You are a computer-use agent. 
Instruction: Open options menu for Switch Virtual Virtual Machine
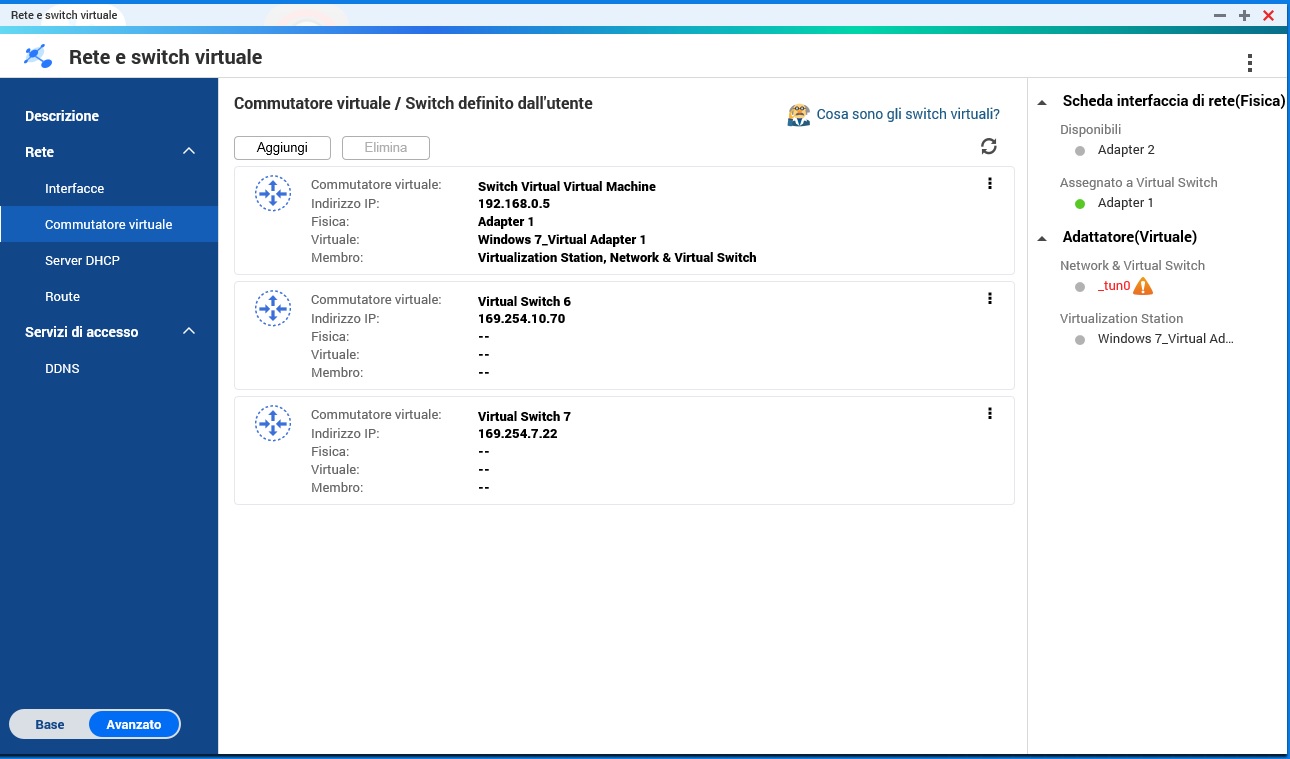click(989, 183)
